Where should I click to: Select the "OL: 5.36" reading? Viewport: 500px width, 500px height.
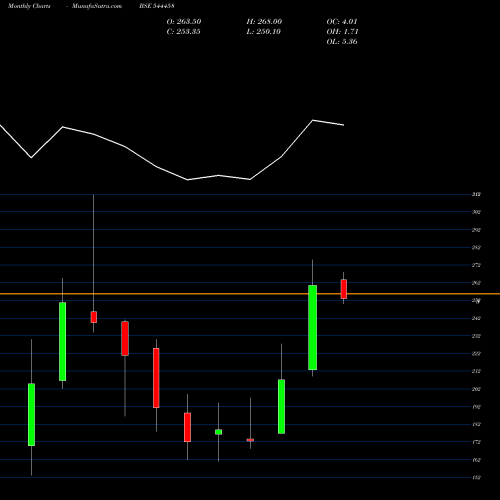pyautogui.click(x=342, y=41)
